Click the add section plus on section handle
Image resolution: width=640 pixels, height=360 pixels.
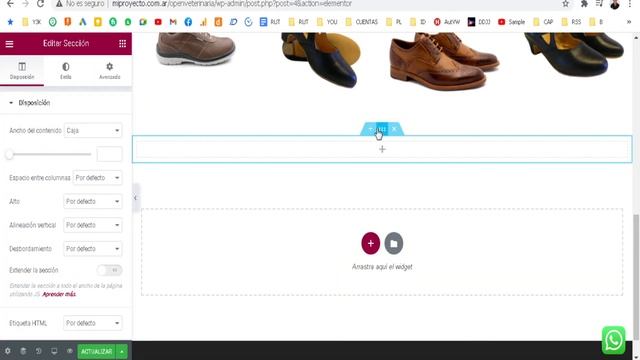[x=370, y=129]
